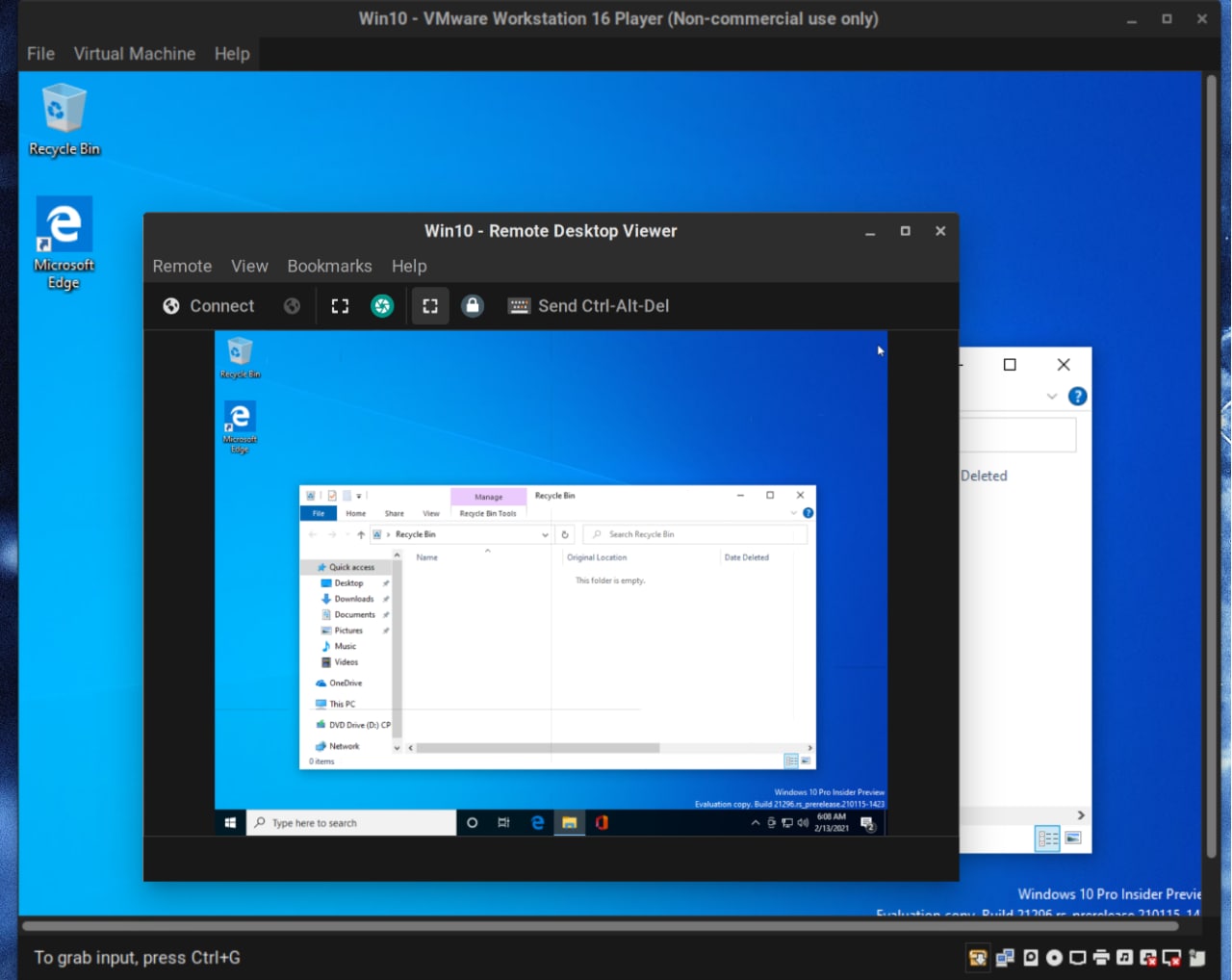Open the Office icon in the remote taskbar
The width and height of the screenshot is (1232, 980).
(x=602, y=823)
